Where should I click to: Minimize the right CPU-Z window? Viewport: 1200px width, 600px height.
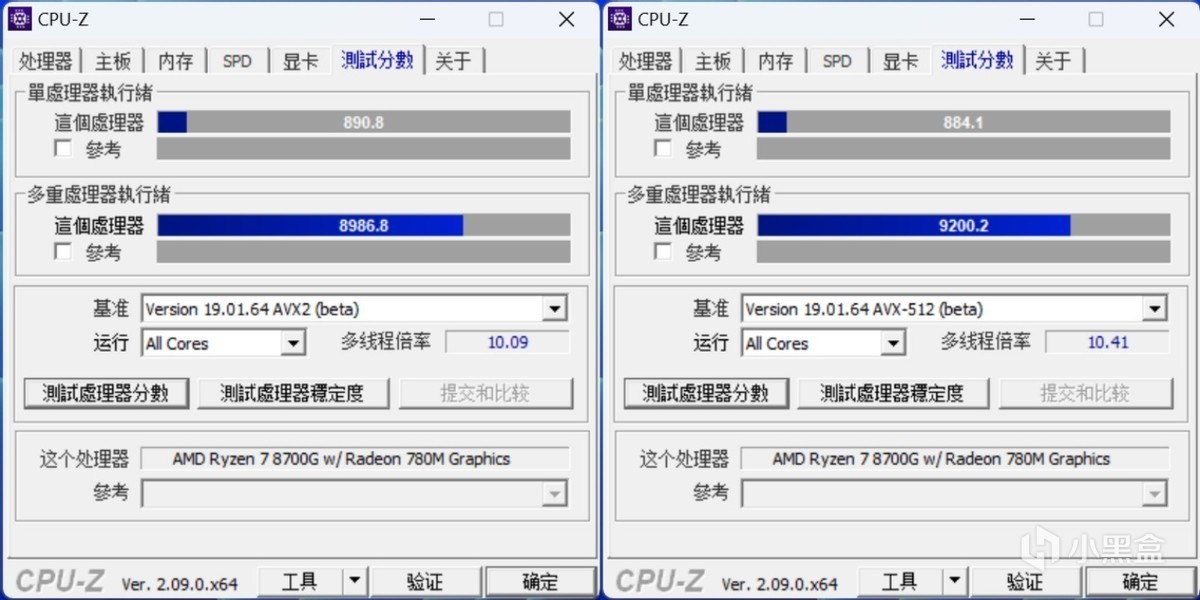coord(1027,19)
